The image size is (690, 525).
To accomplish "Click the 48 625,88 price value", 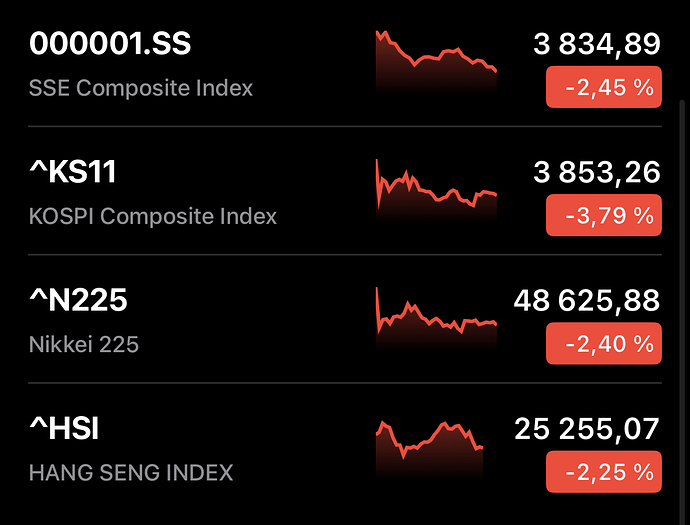I will click(x=587, y=300).
